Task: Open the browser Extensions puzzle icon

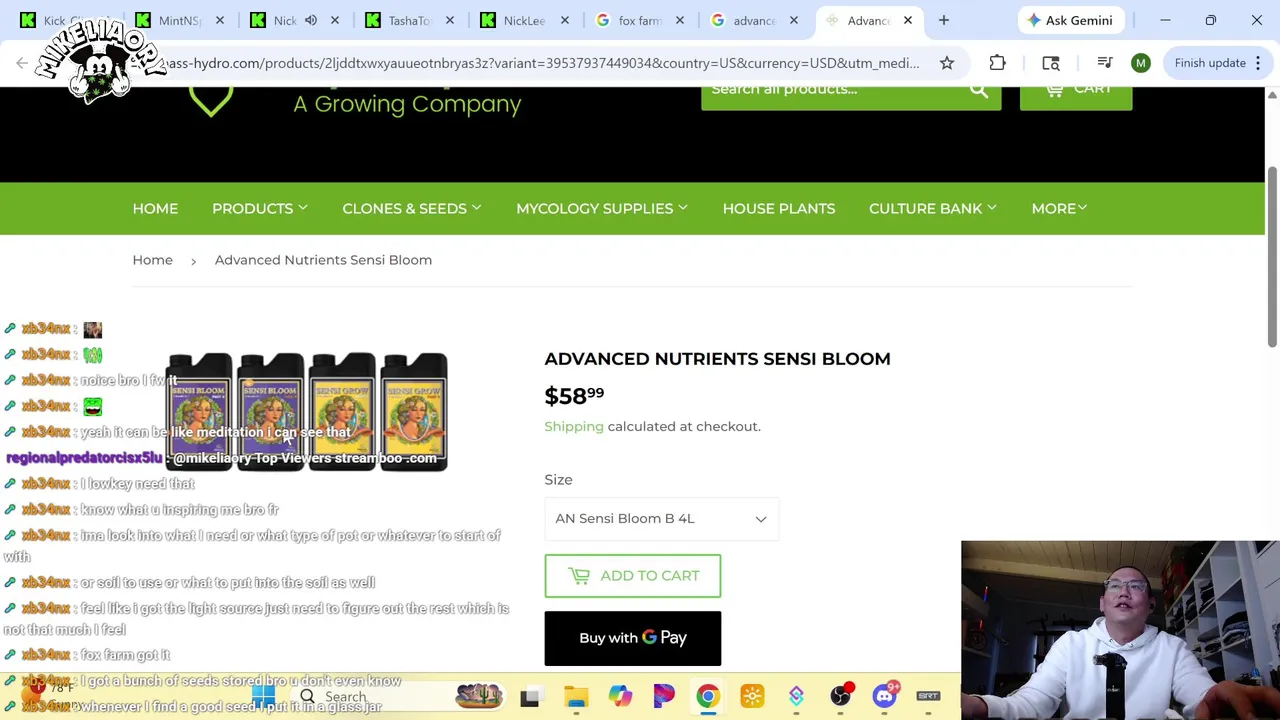Action: 997,63
